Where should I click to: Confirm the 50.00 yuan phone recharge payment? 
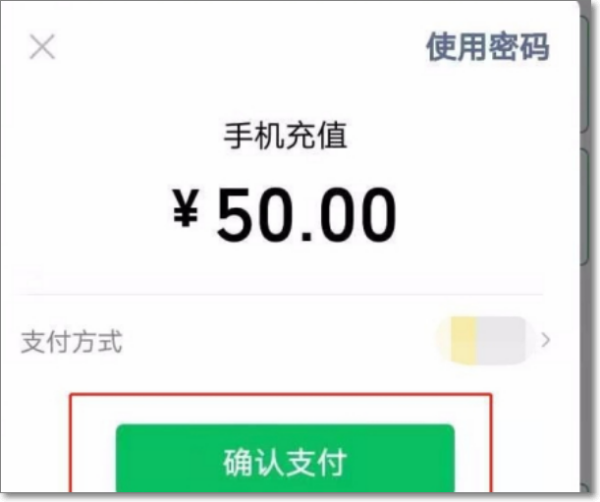point(285,458)
